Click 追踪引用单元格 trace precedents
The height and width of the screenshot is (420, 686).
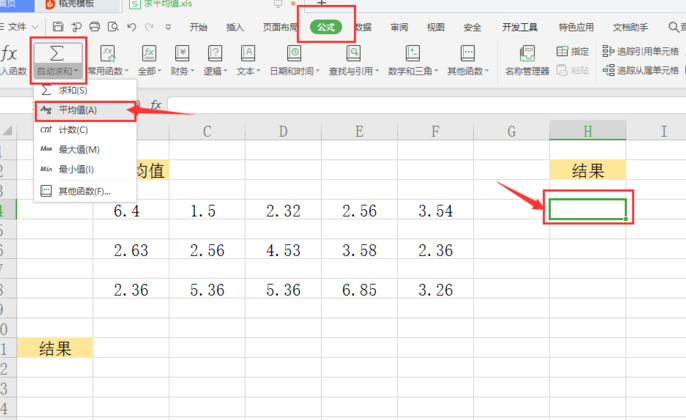point(640,52)
